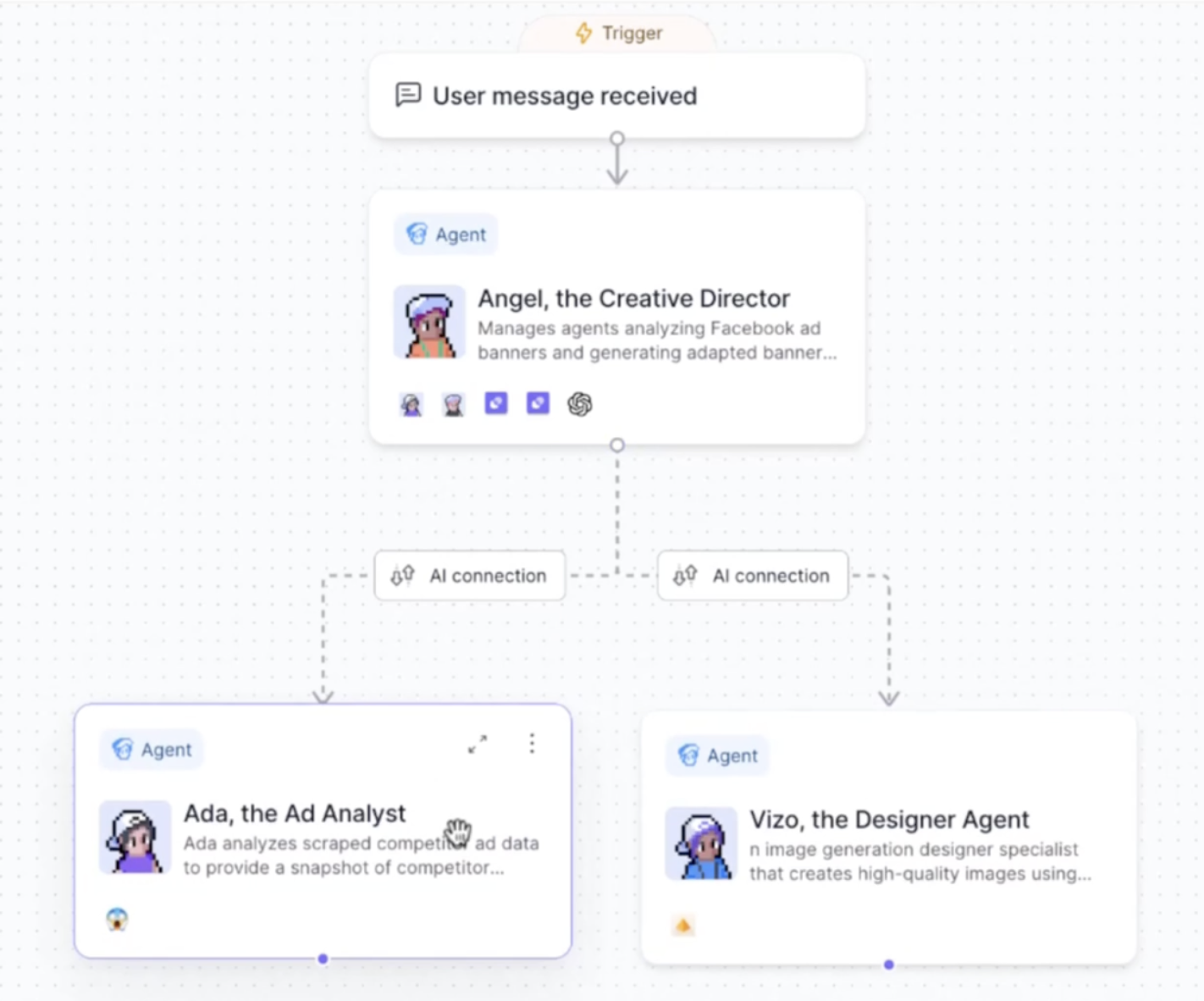Open the three-dot menu on Ada's card
This screenshot has height=1001, width=1204.
click(532, 744)
